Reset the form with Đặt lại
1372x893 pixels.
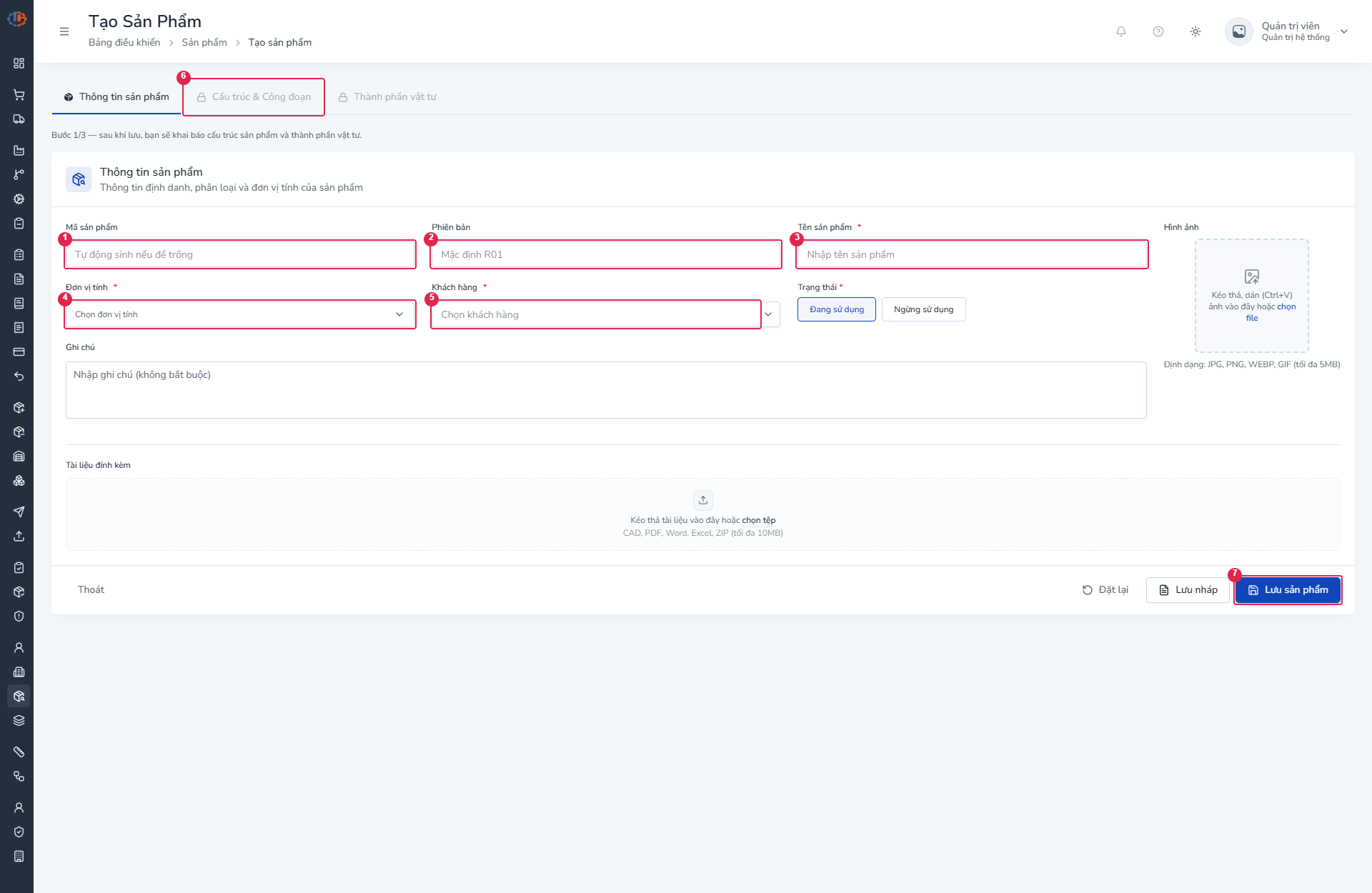point(1105,590)
